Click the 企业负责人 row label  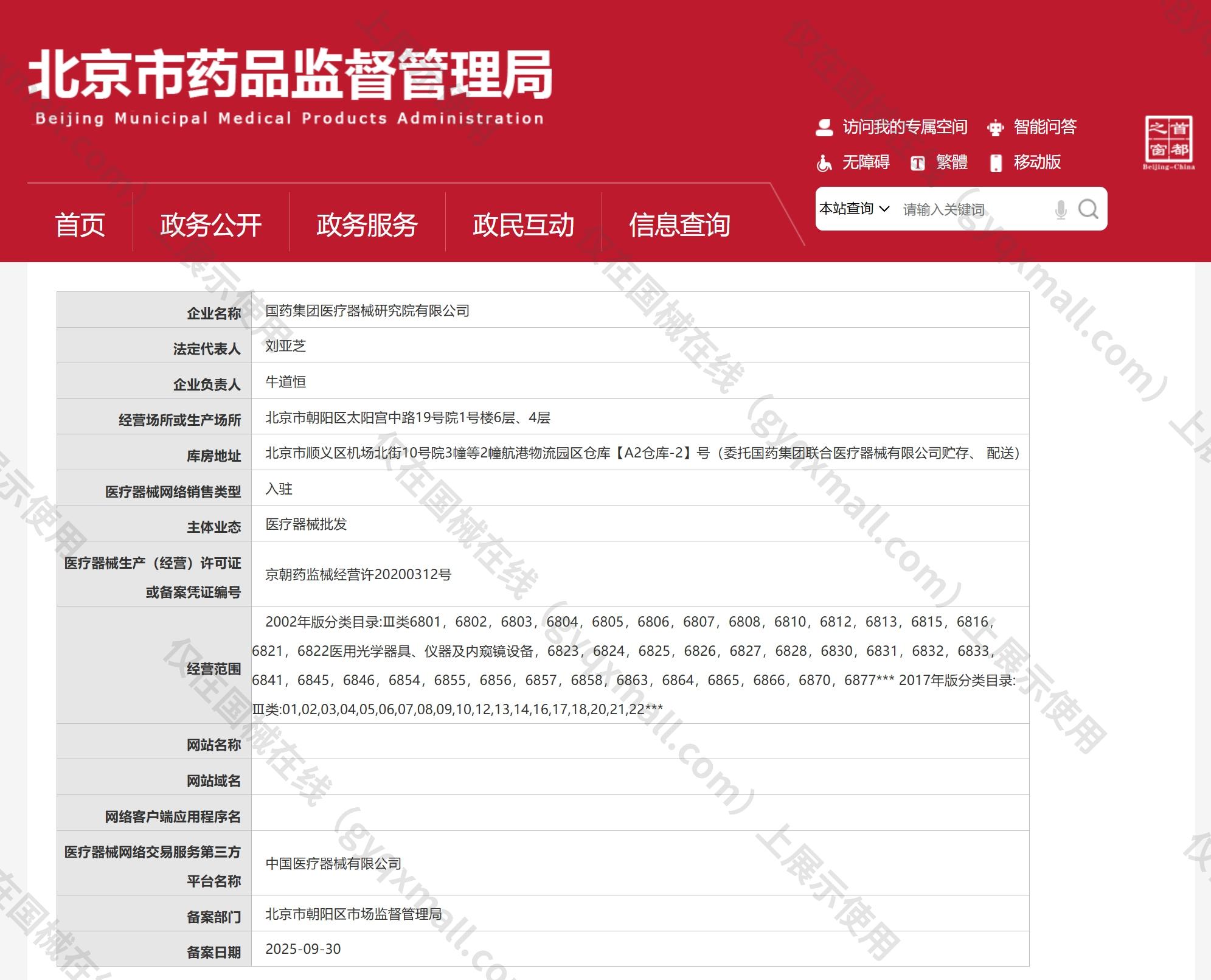tap(207, 384)
